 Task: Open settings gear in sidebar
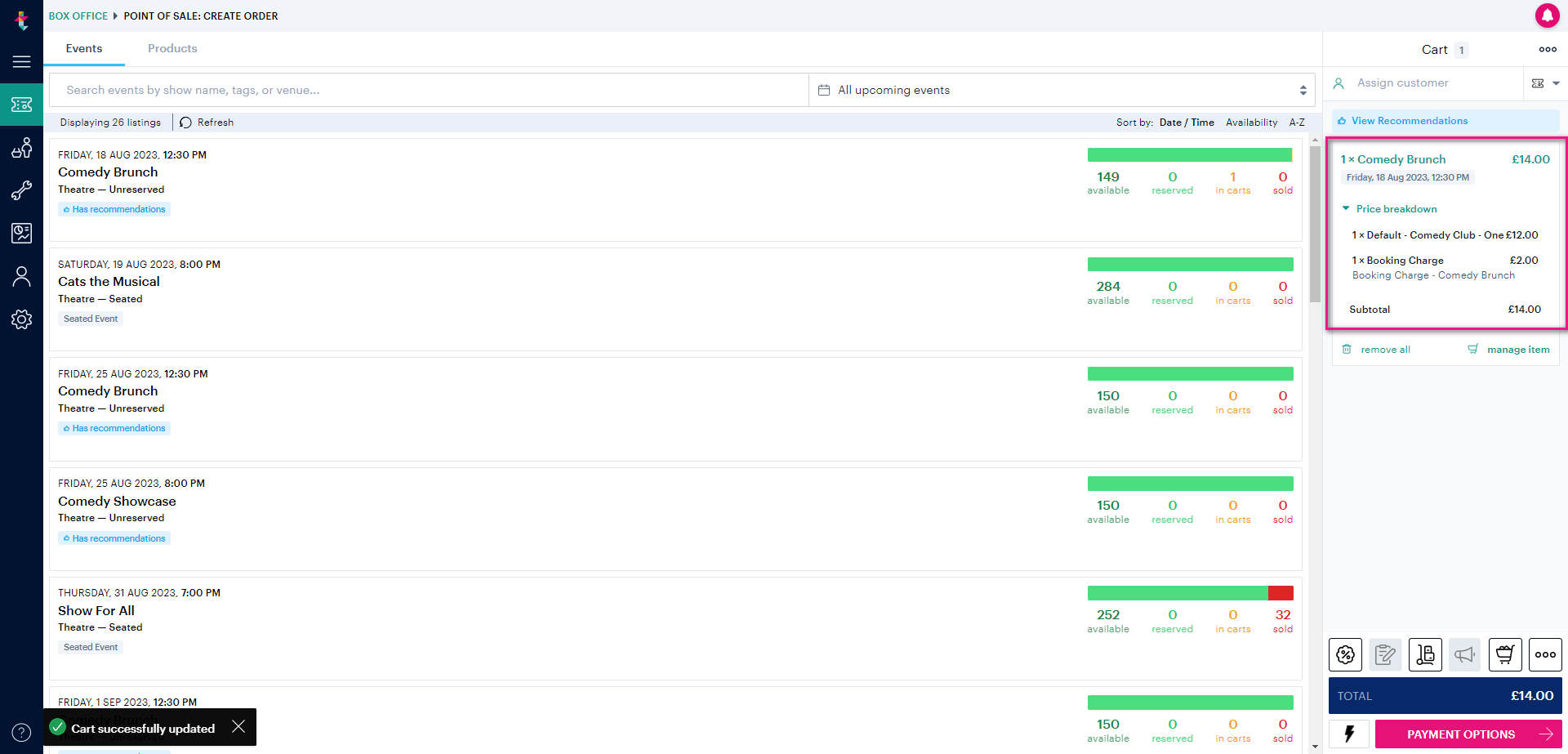[x=21, y=319]
